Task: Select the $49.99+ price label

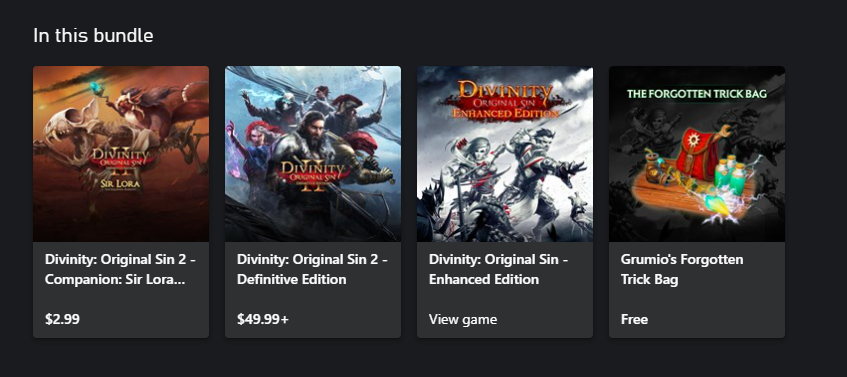Action: coord(263,319)
